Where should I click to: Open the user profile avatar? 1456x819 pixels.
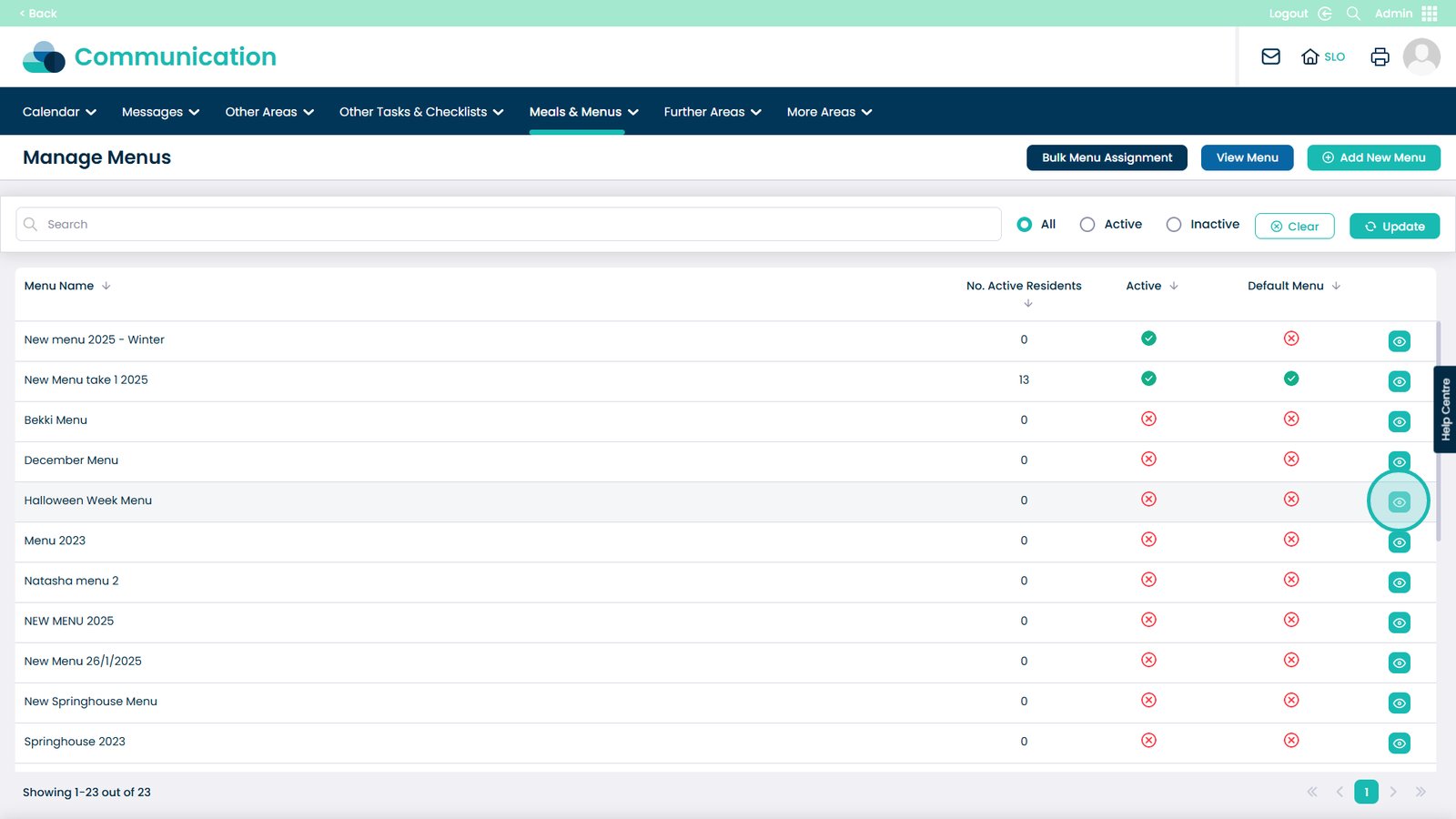coord(1421,56)
